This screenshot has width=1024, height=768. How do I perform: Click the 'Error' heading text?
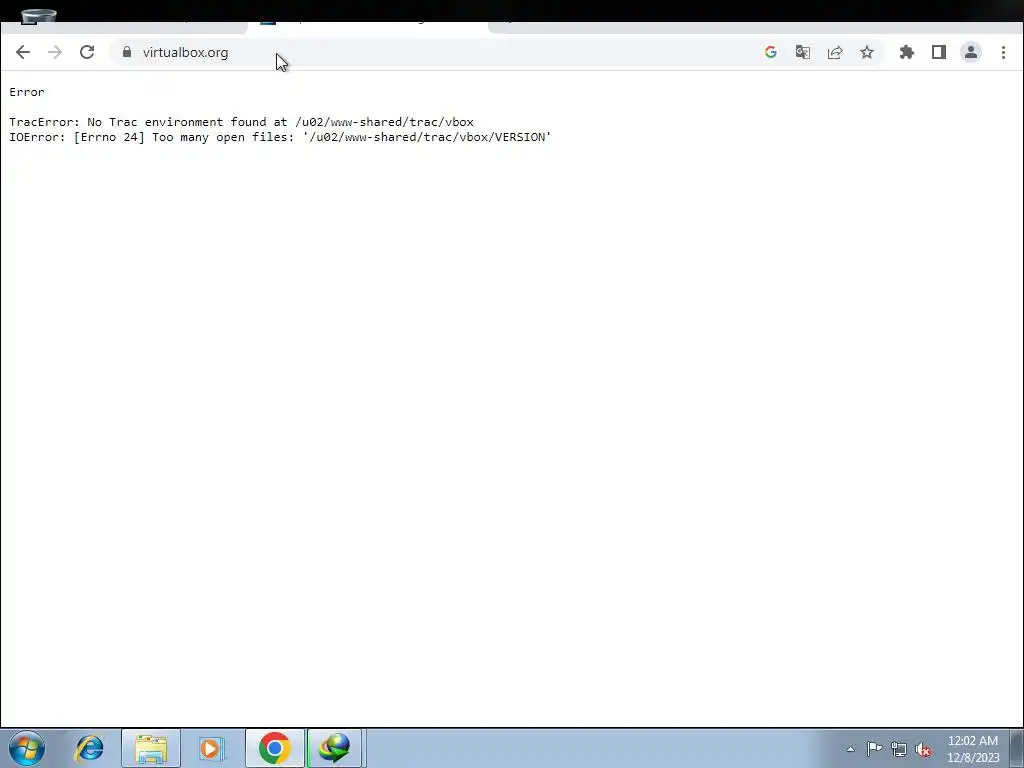coord(27,92)
